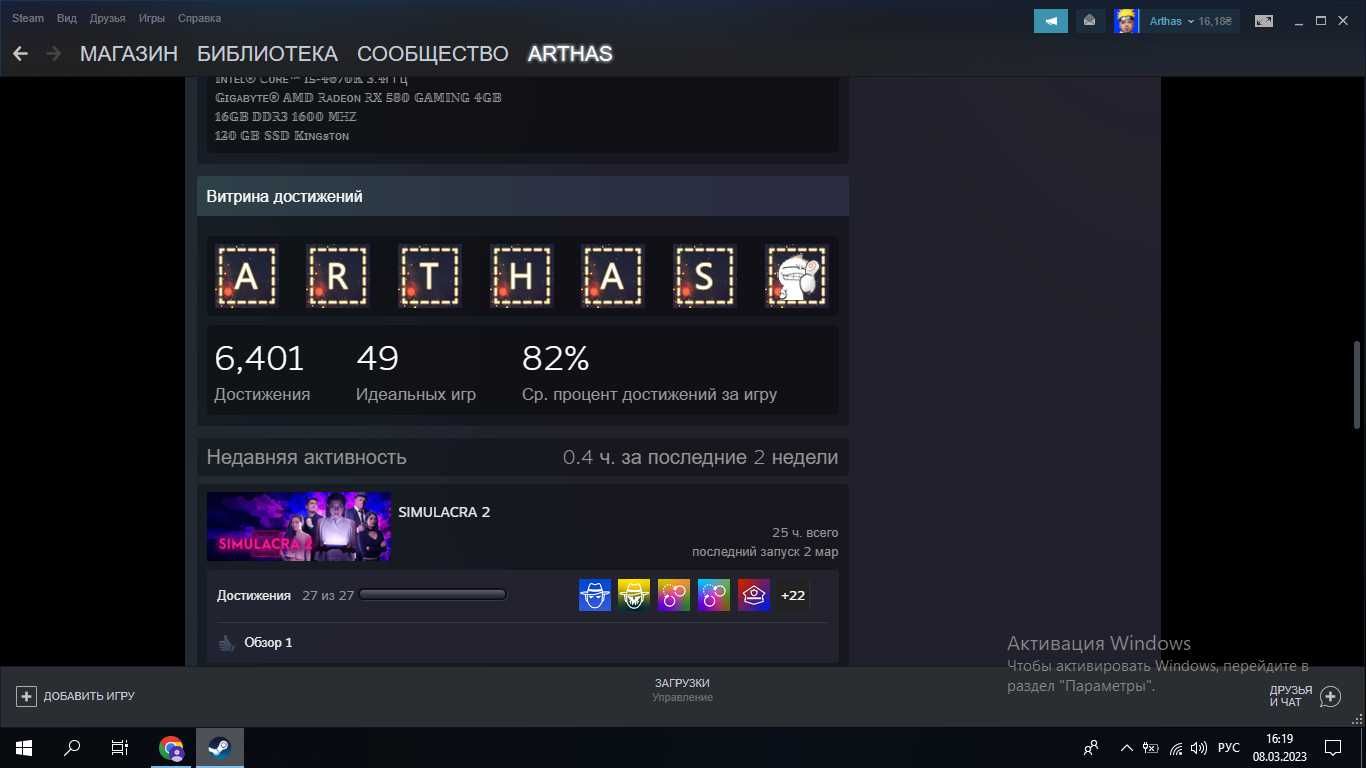
Task: Go forward with the right arrow button
Action: pyautogui.click(x=54, y=54)
